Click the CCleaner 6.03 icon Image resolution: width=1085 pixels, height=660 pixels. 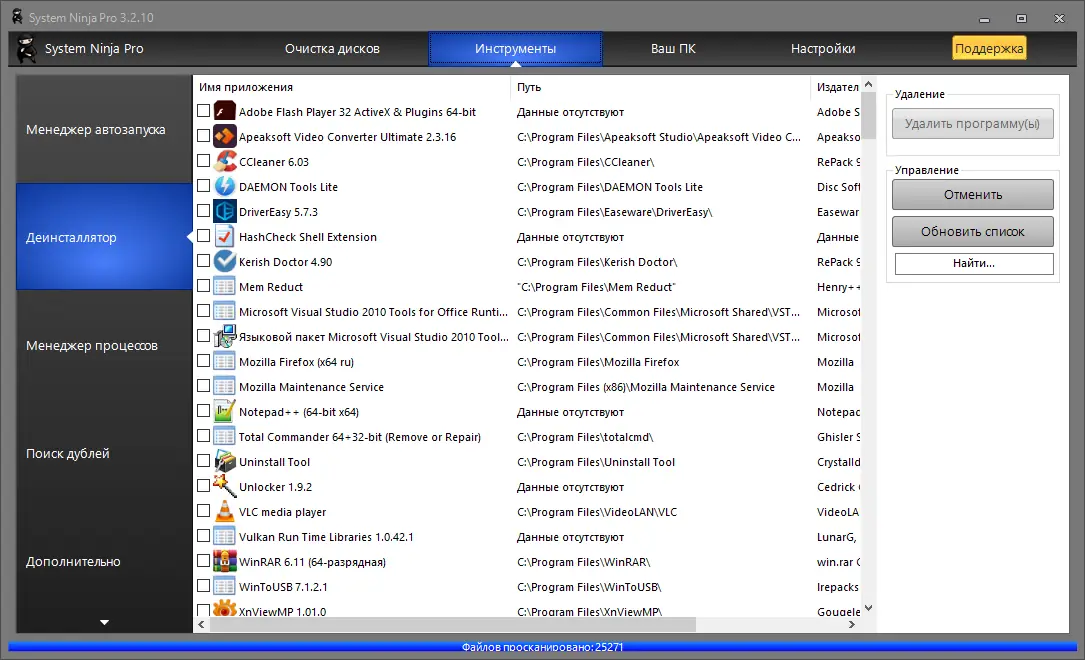click(224, 161)
